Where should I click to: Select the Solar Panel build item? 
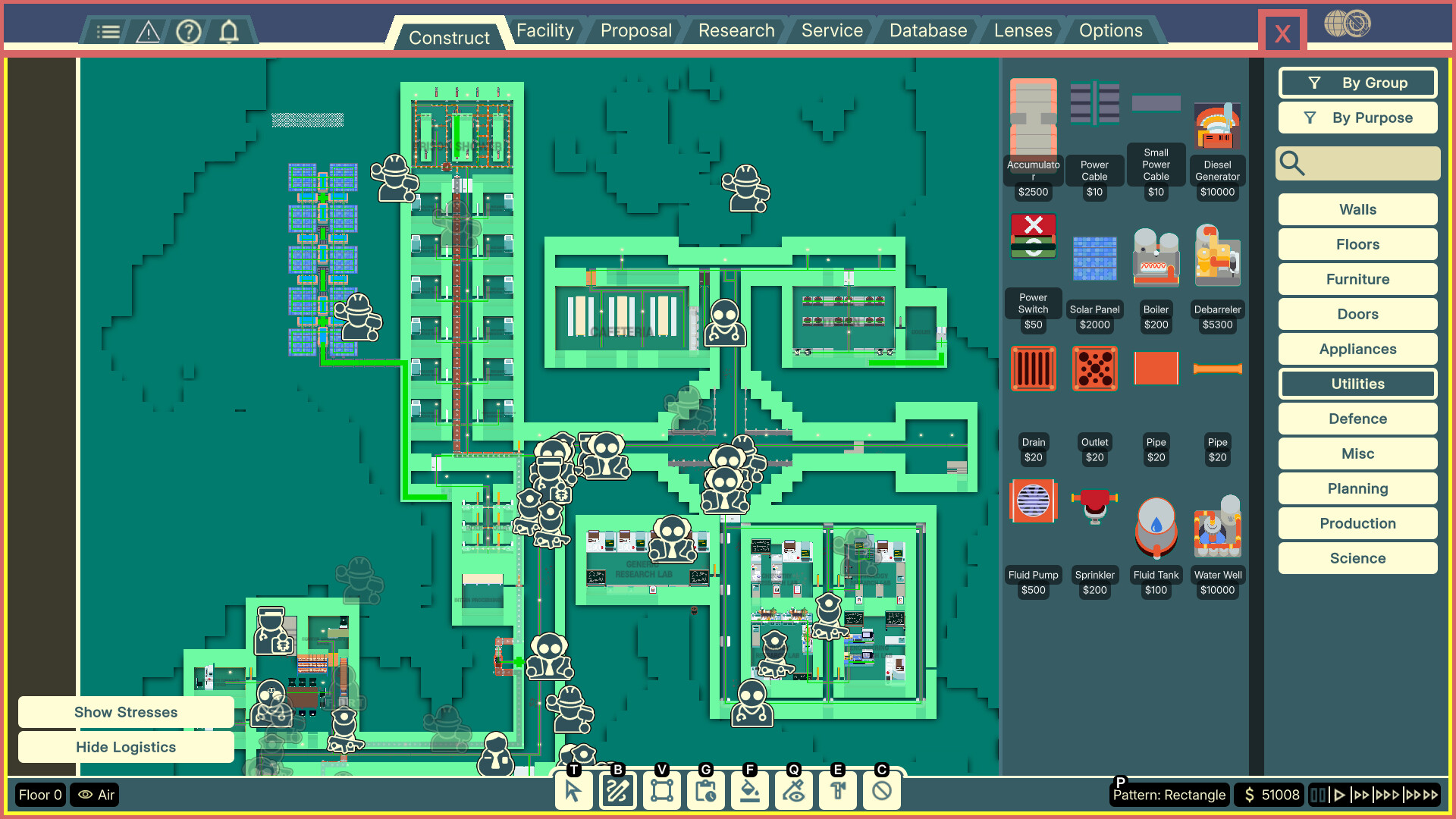(x=1094, y=258)
